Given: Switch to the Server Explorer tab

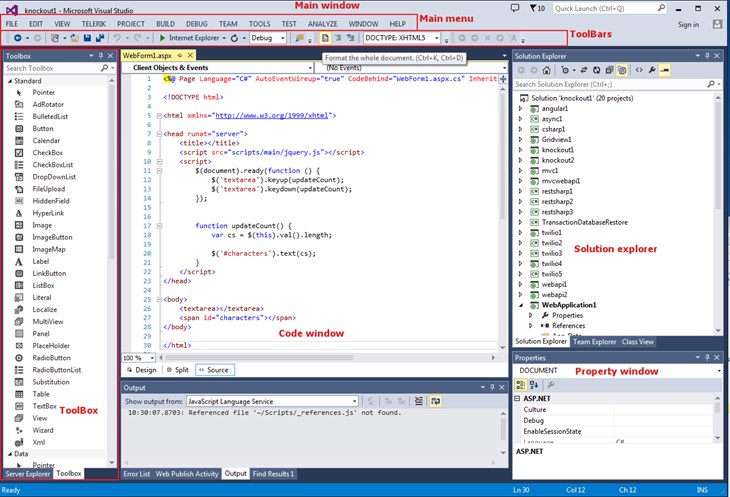Looking at the screenshot, I should point(27,474).
